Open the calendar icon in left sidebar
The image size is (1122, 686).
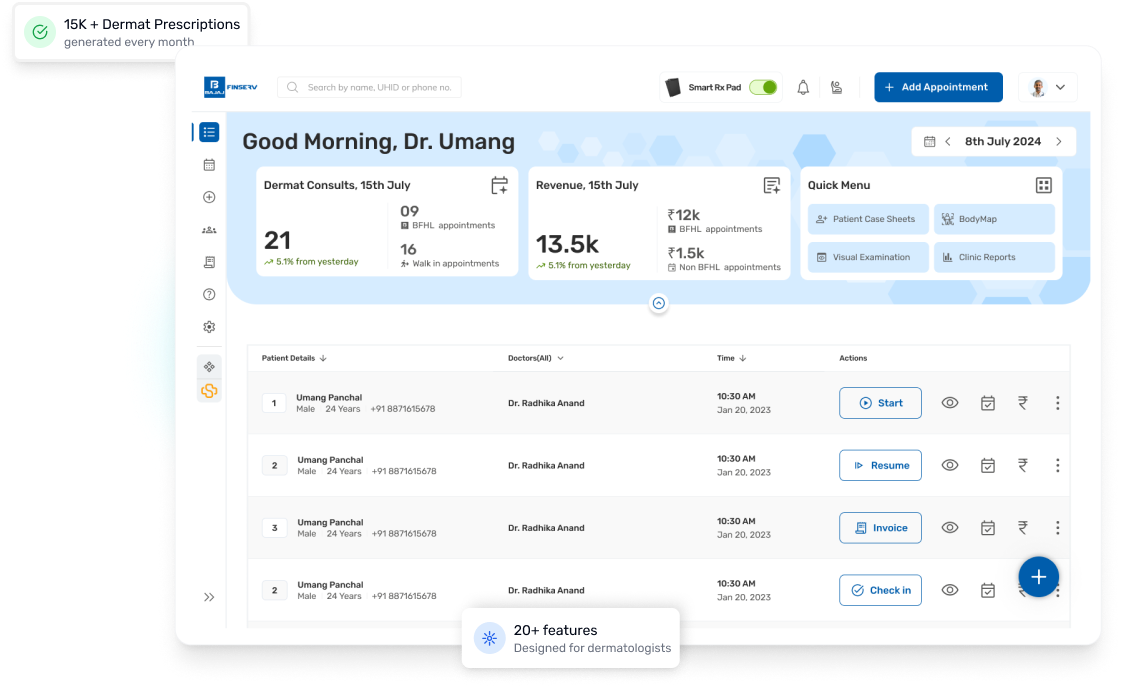209,165
